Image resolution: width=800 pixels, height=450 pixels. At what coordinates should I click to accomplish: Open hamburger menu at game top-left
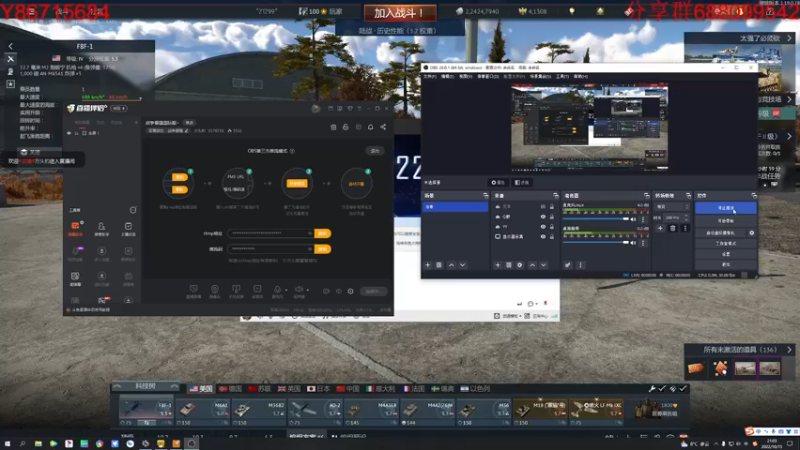31,11
